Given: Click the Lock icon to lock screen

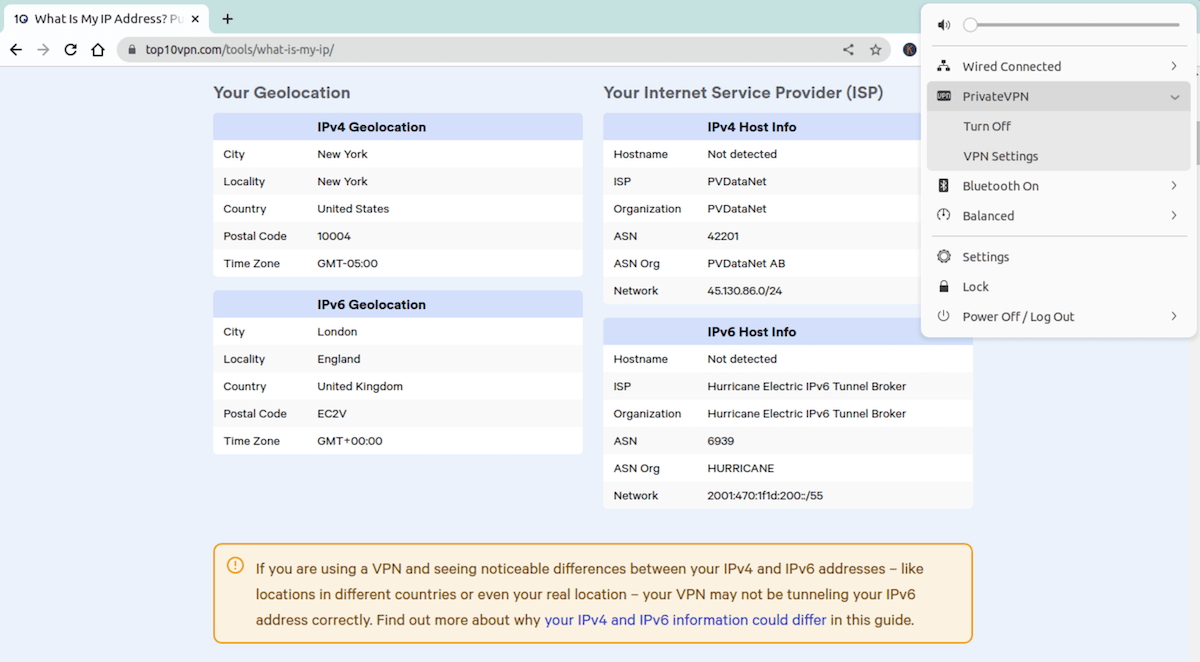Looking at the screenshot, I should click(x=943, y=286).
